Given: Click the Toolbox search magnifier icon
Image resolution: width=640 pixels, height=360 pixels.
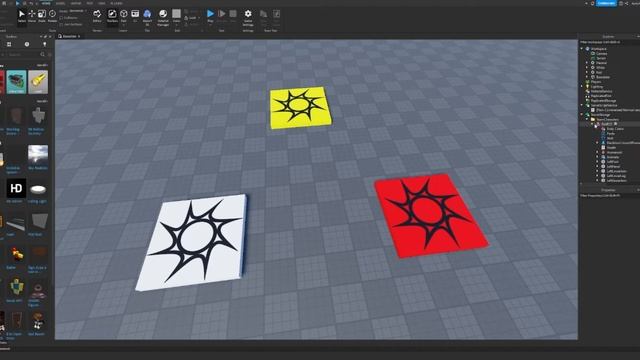Looking at the screenshot, I should (x=42, y=54).
